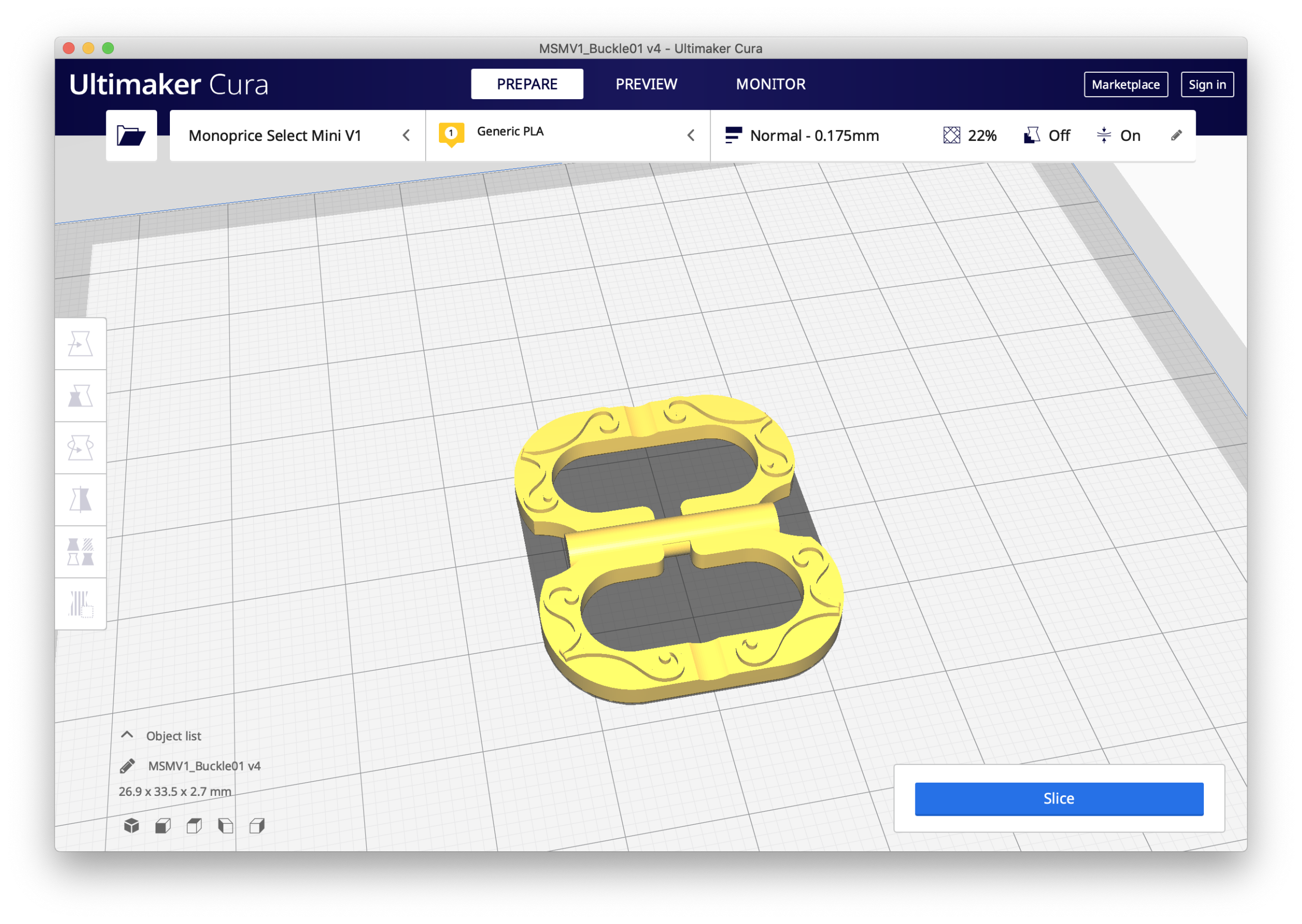Switch to front view cube icon
Viewport: 1302px width, 924px height.
click(163, 825)
